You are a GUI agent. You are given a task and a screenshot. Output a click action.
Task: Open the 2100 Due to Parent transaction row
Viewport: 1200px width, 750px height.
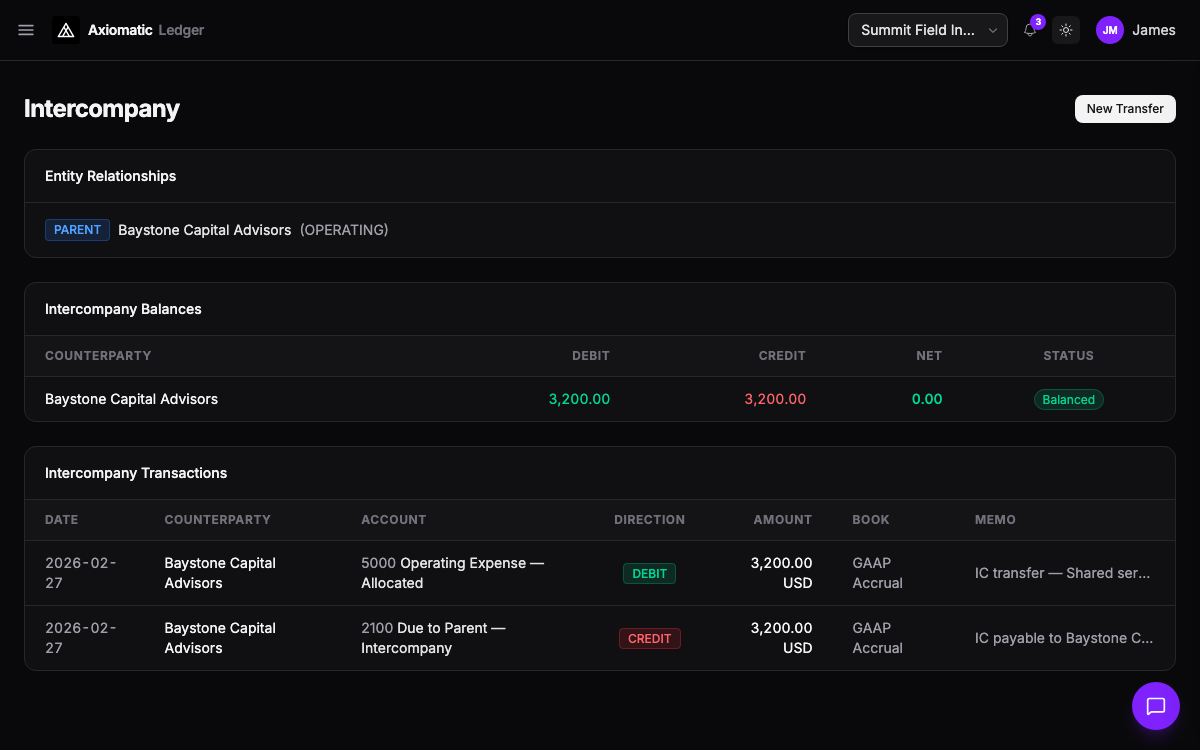tap(433, 638)
